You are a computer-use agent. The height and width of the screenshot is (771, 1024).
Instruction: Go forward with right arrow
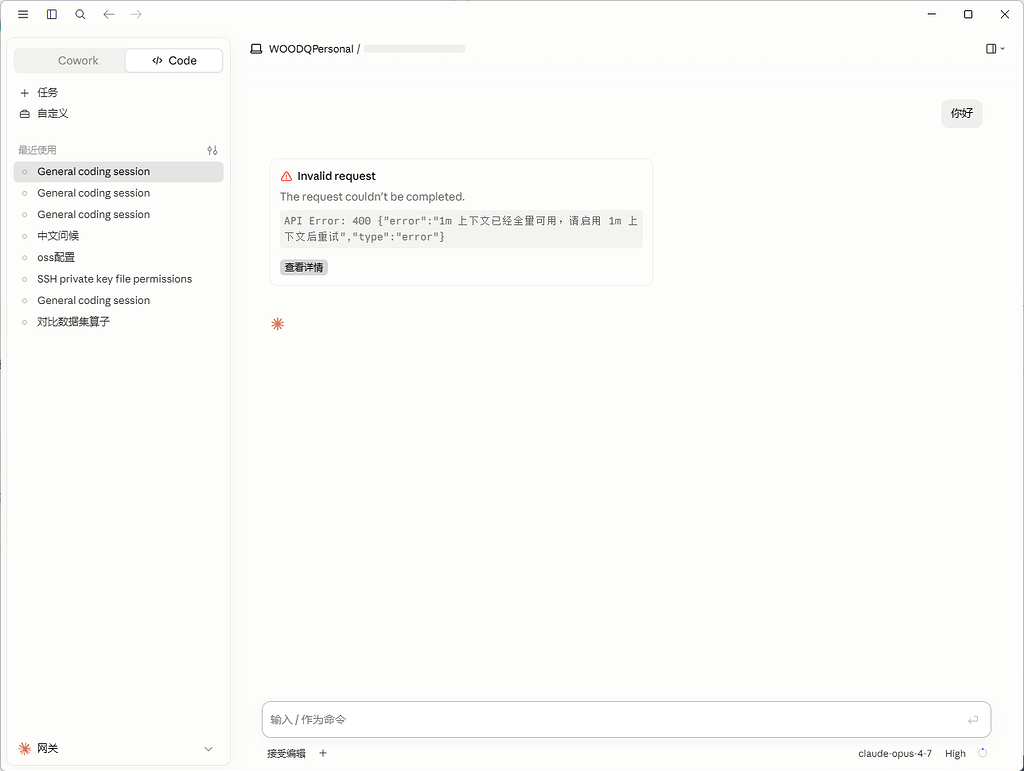[x=136, y=14]
